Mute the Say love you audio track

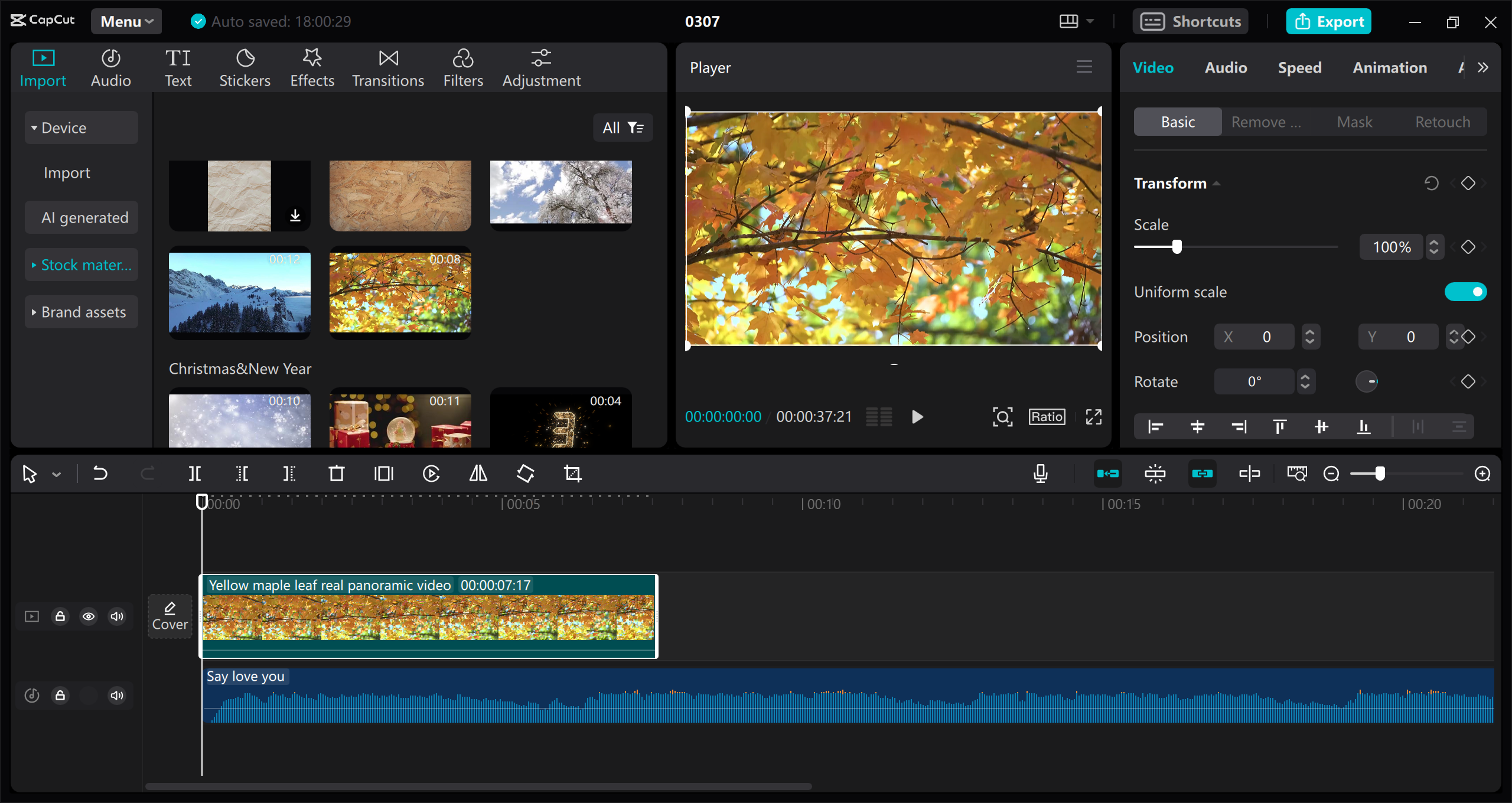[x=116, y=695]
